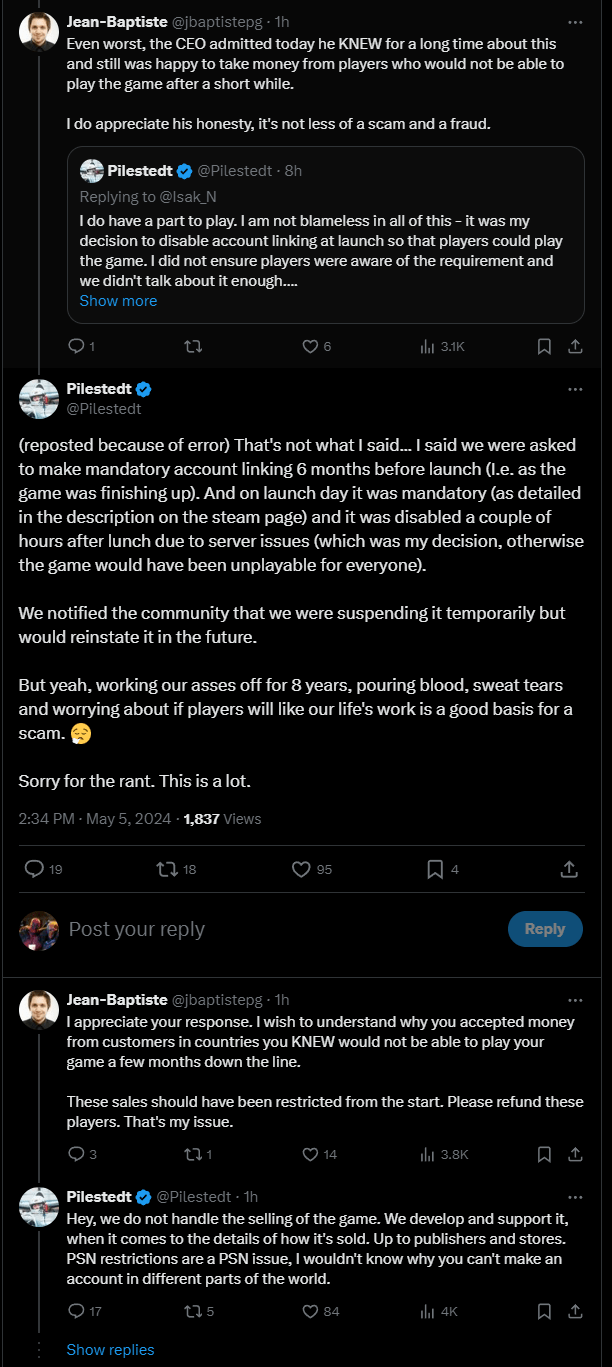This screenshot has height=1367, width=612.
Task: Like the main Pilestedt tweet with 95 likes
Action: coord(301,869)
